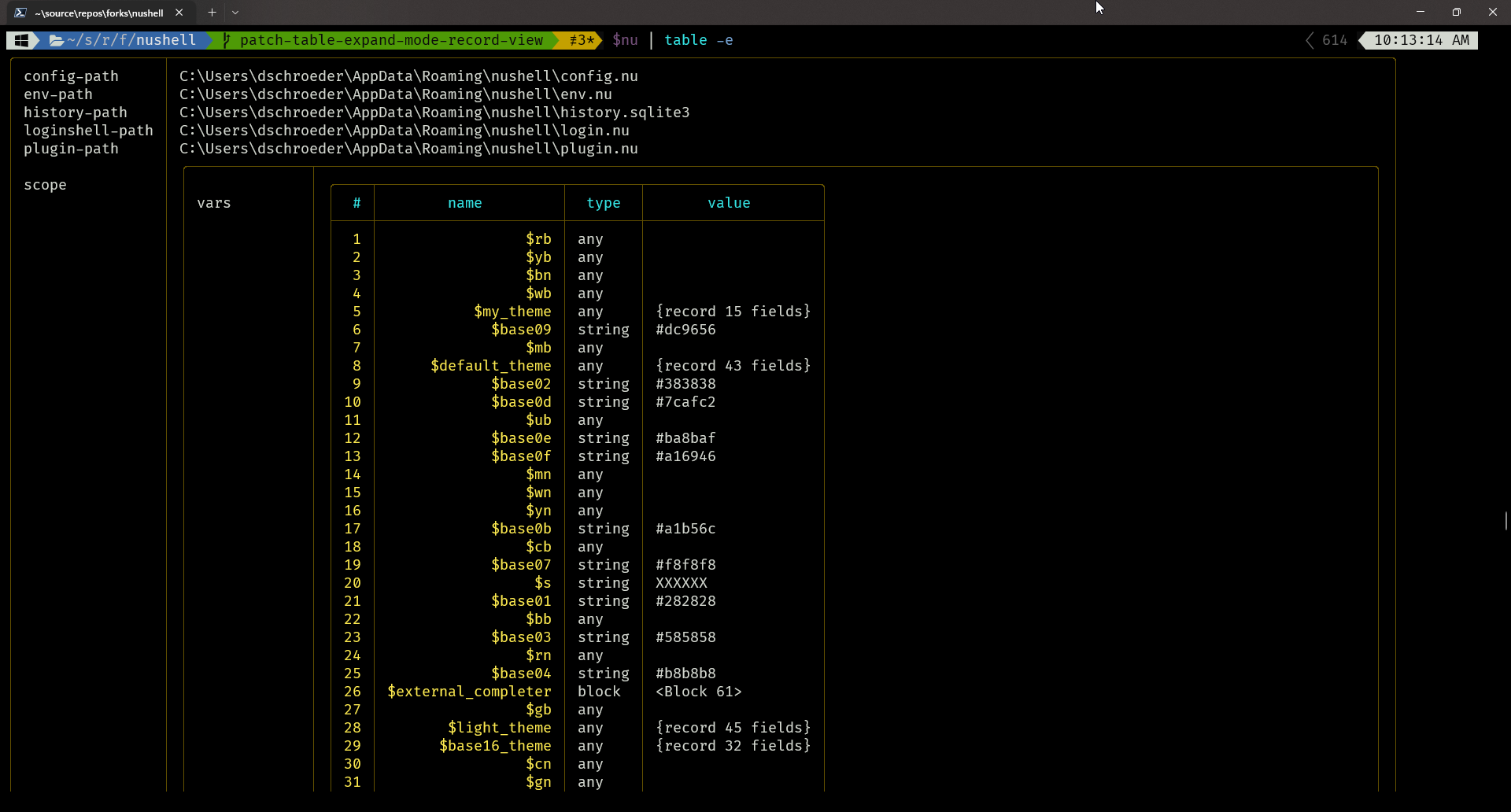Click the vars label

click(x=214, y=203)
